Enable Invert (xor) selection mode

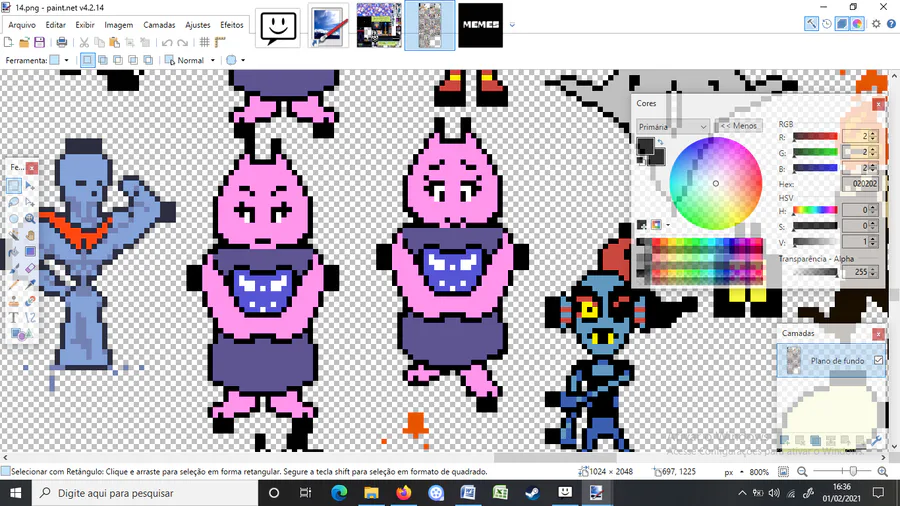(x=148, y=60)
